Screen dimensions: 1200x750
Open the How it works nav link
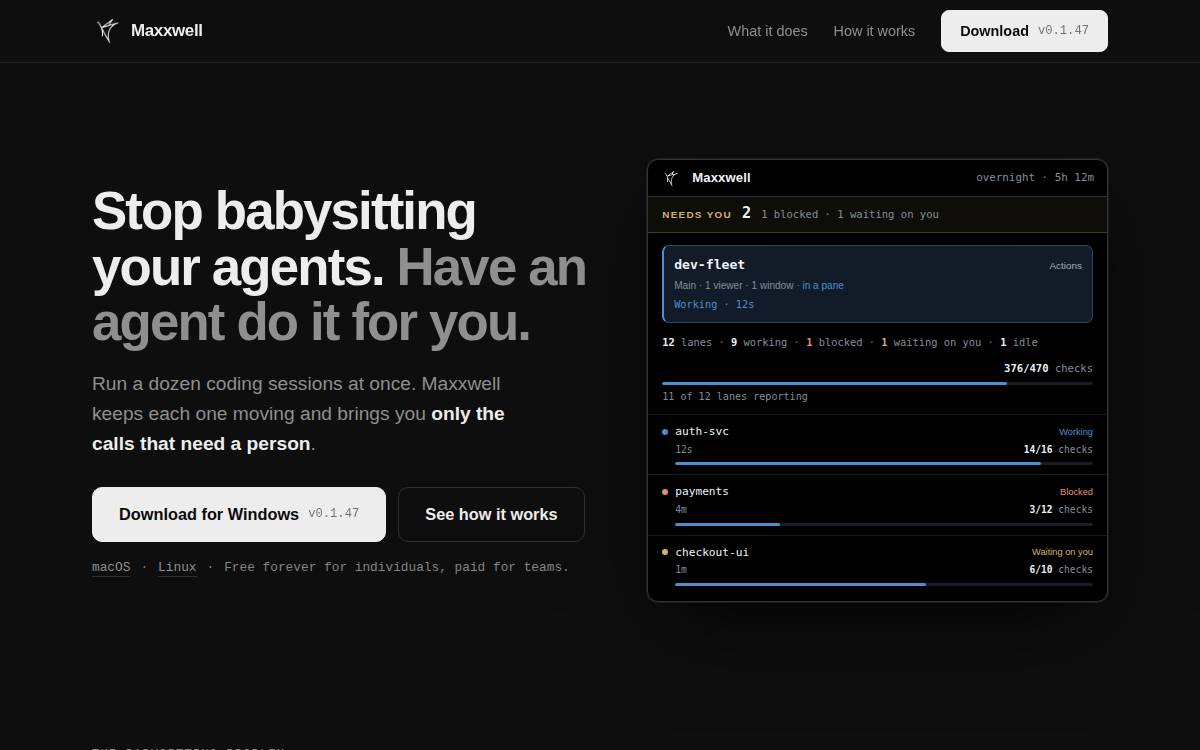[x=874, y=31]
